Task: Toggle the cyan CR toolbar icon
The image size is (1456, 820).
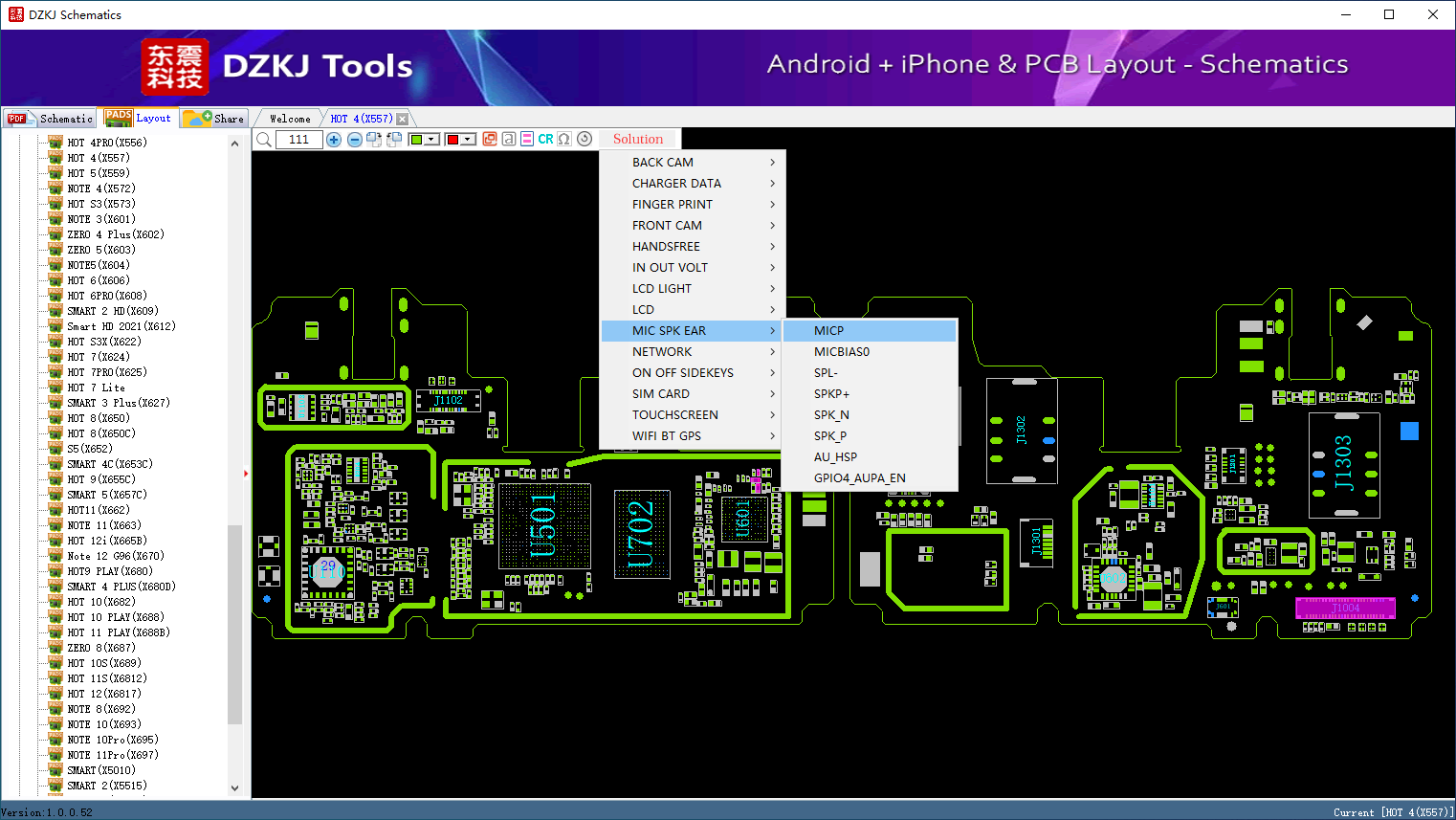Action: pyautogui.click(x=545, y=139)
